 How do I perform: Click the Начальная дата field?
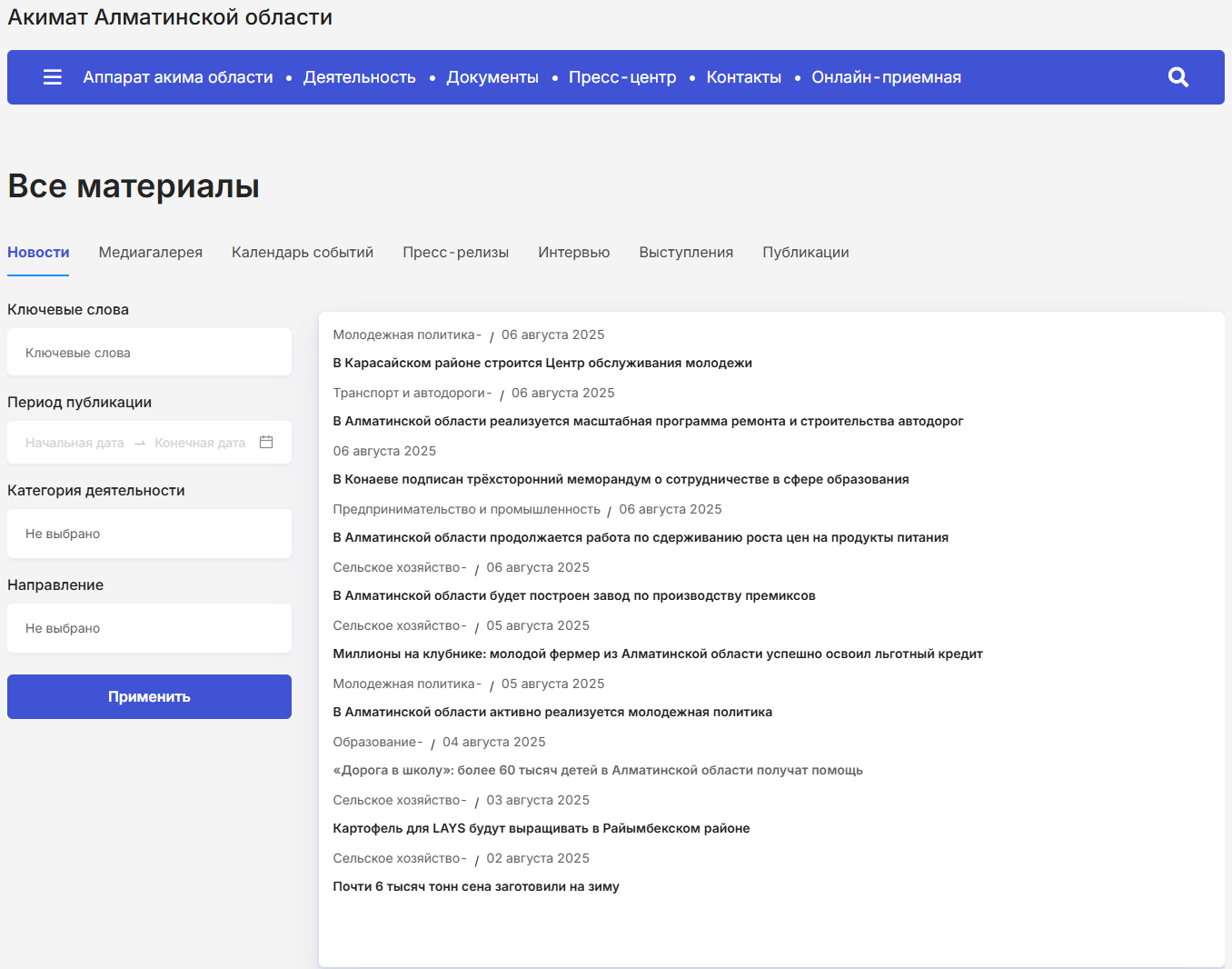coord(75,443)
